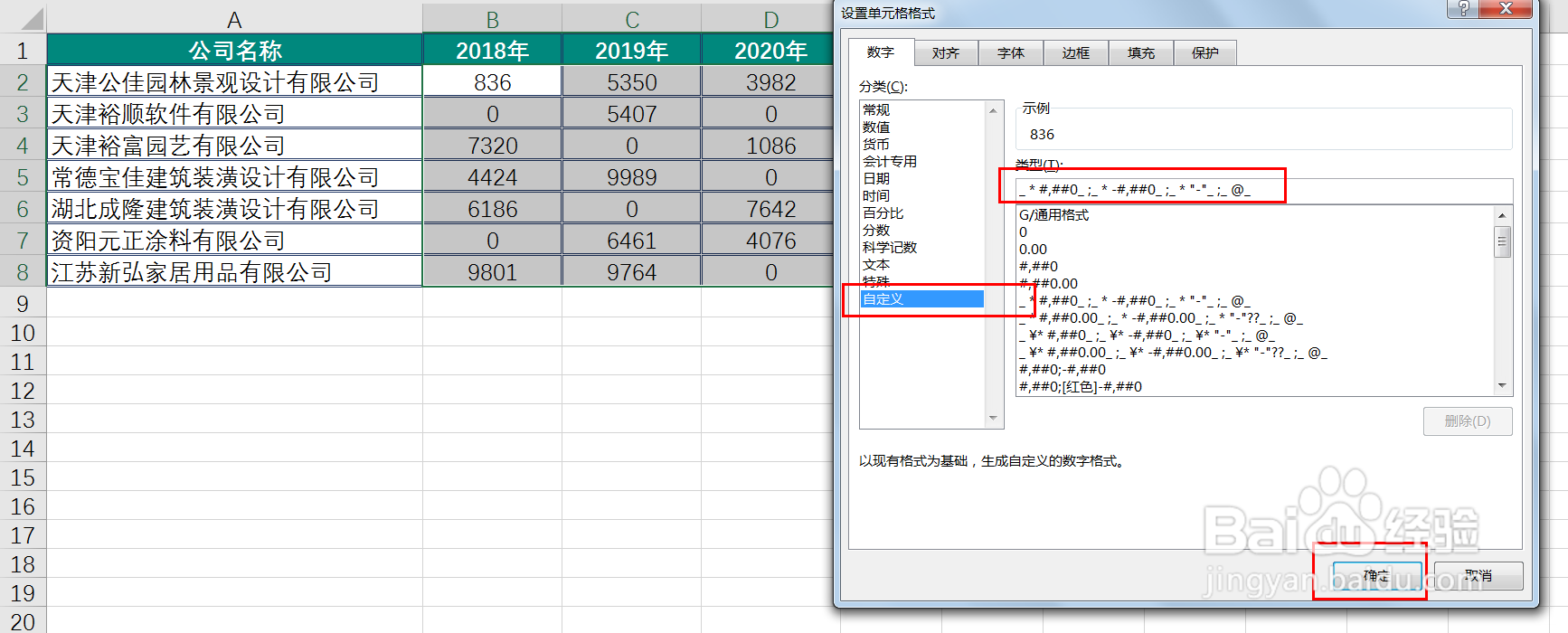Choose 0.00 format in the type list
The image size is (1568, 633).
point(1253,250)
